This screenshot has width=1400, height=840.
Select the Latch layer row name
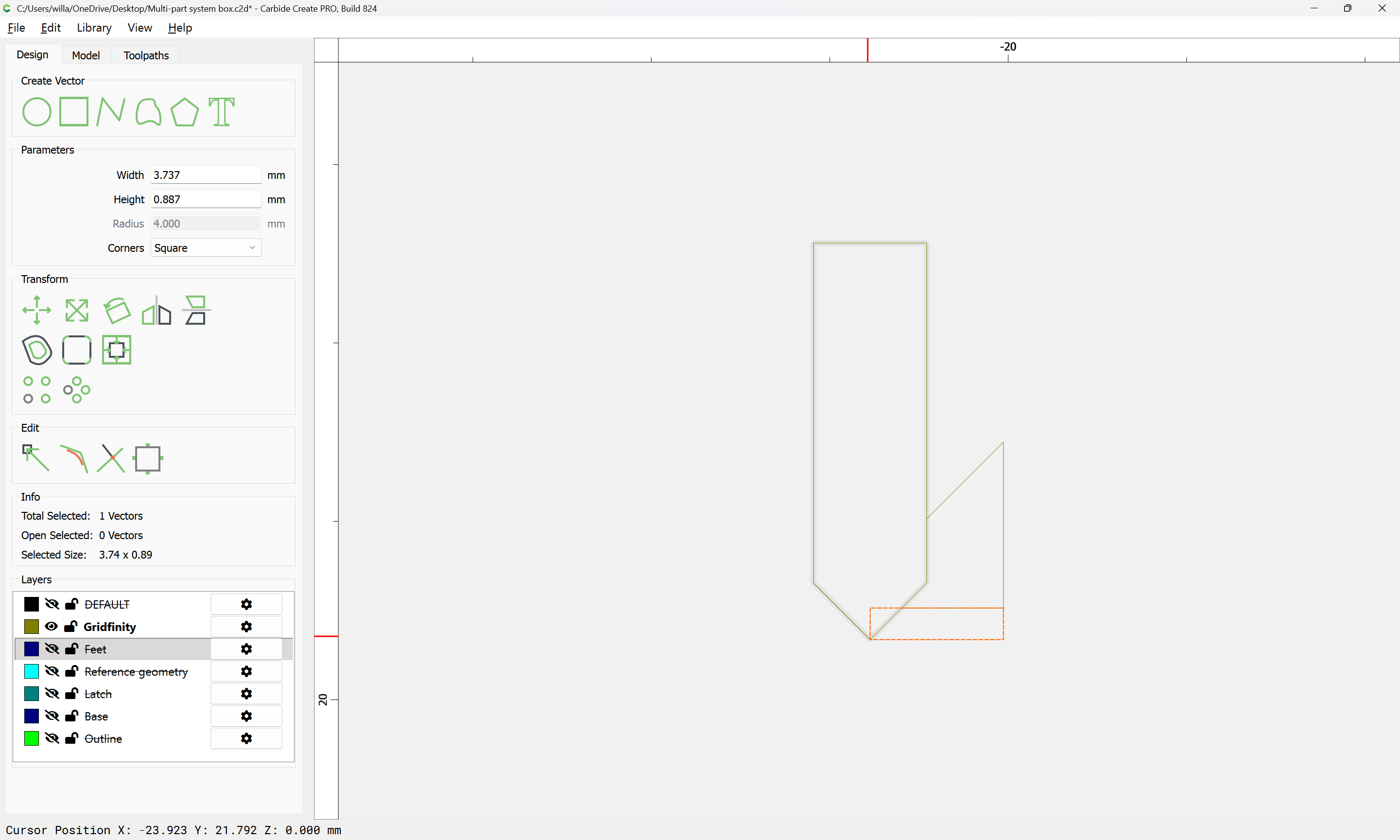pyautogui.click(x=98, y=694)
